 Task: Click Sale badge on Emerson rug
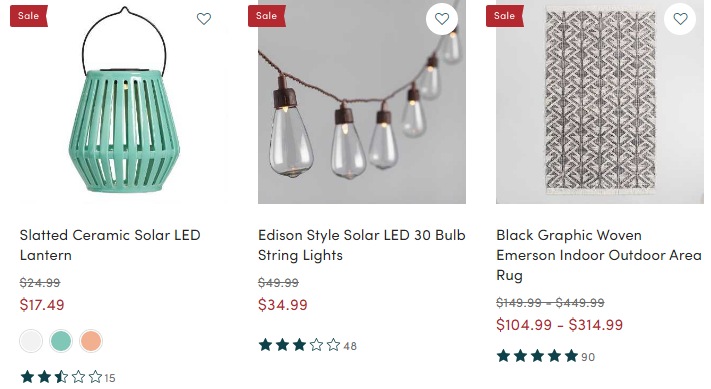505,16
